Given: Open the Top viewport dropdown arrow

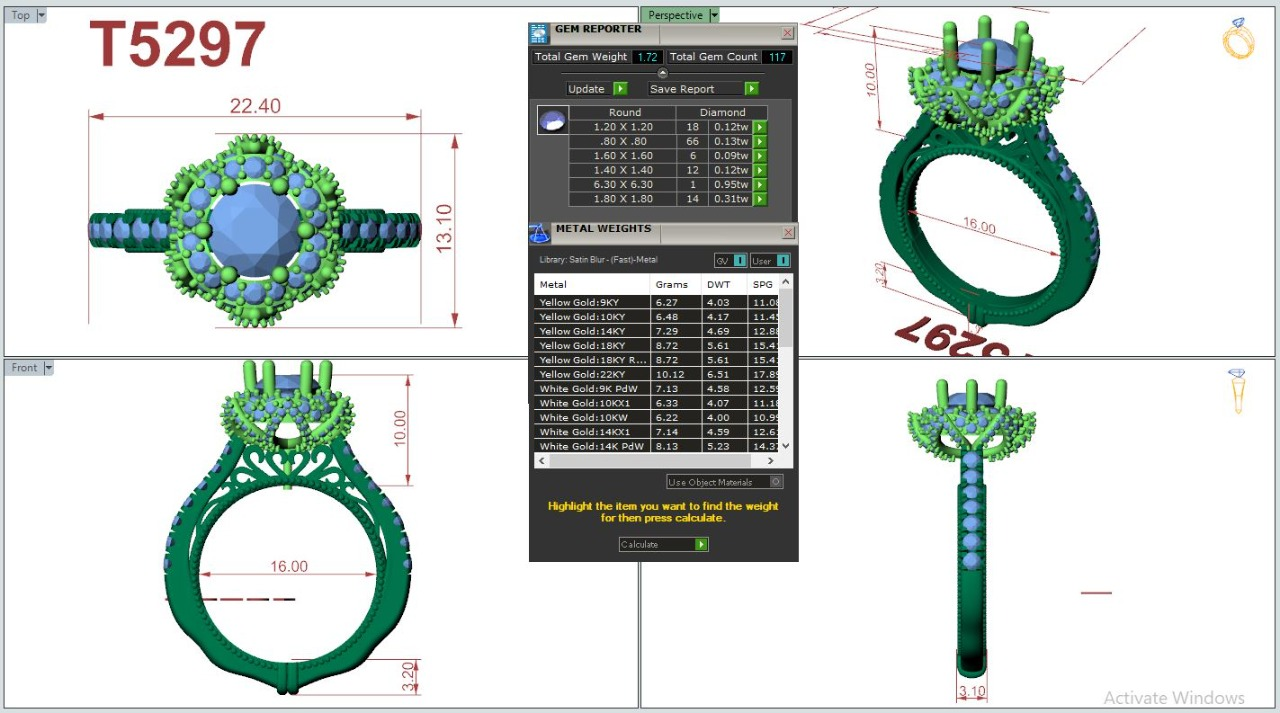Looking at the screenshot, I should 41,16.
